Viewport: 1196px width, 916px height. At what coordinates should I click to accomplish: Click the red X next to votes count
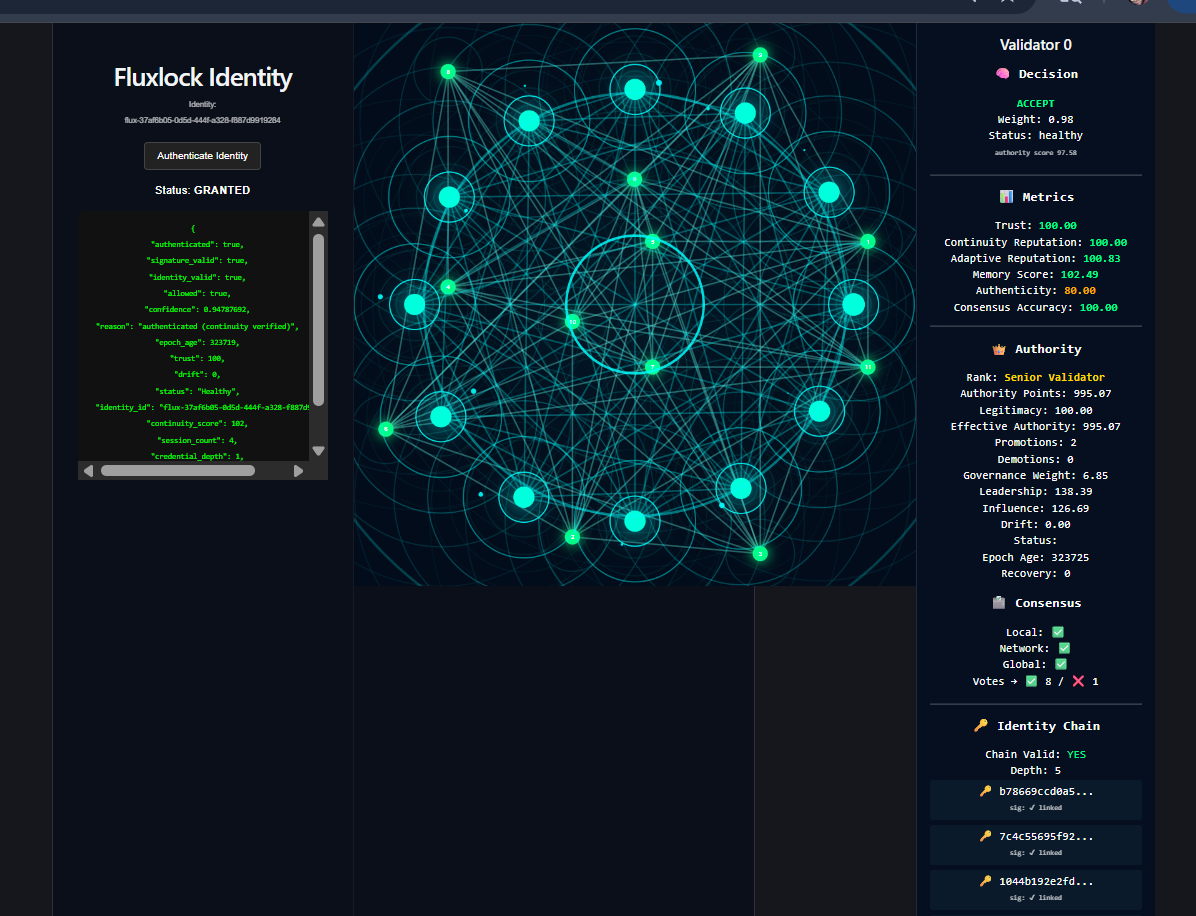(x=1078, y=681)
